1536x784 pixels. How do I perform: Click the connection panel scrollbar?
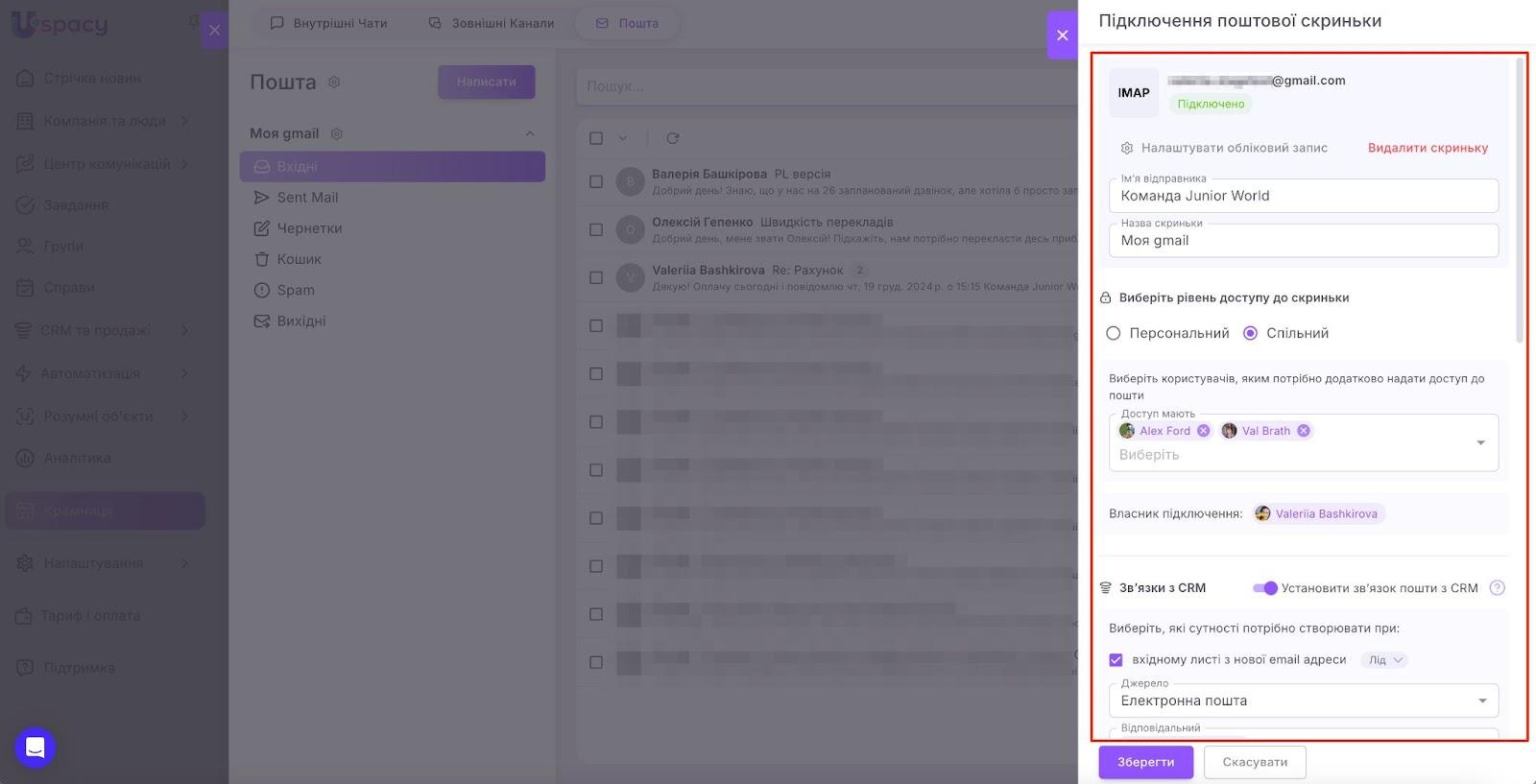click(1519, 202)
